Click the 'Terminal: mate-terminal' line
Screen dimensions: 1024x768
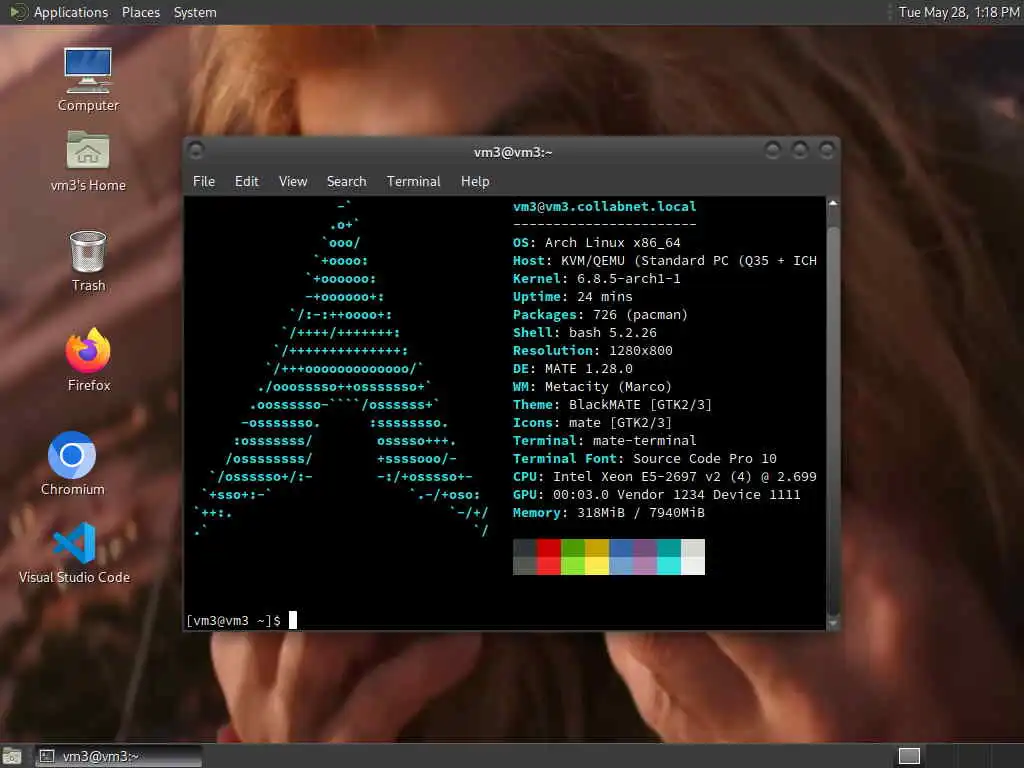605,441
